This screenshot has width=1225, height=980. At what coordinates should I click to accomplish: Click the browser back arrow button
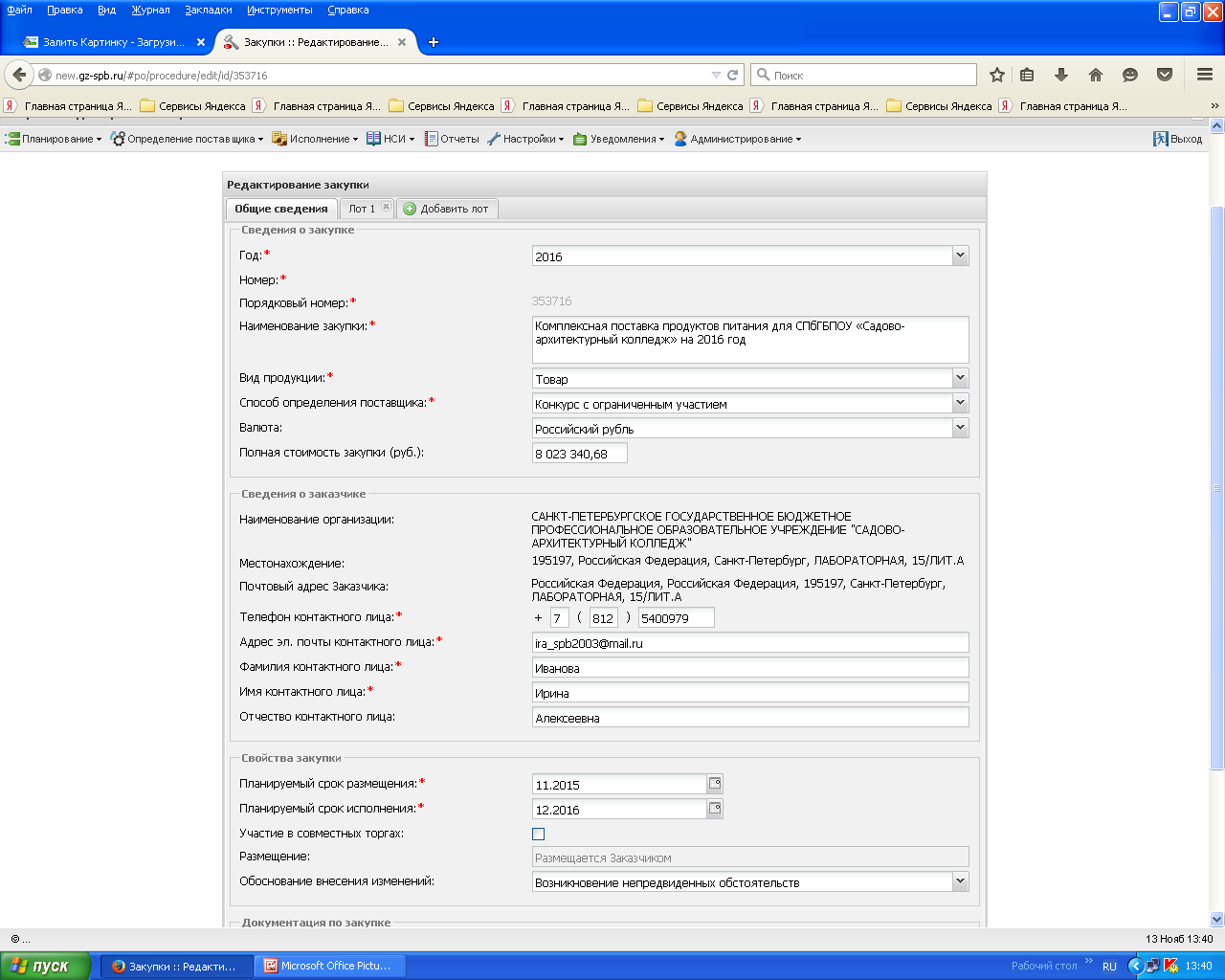coord(20,75)
